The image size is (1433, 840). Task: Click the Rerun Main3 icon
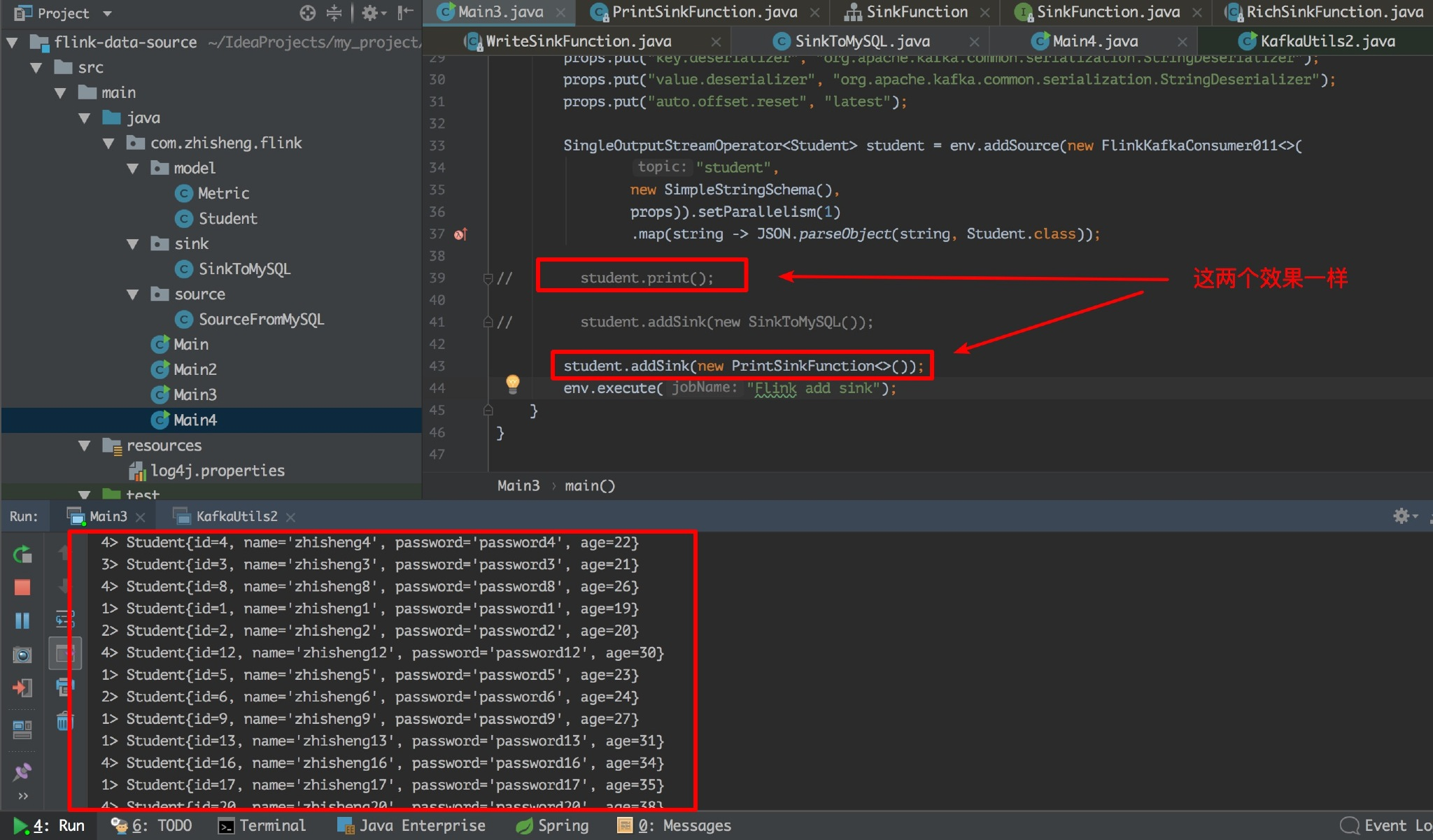22,554
